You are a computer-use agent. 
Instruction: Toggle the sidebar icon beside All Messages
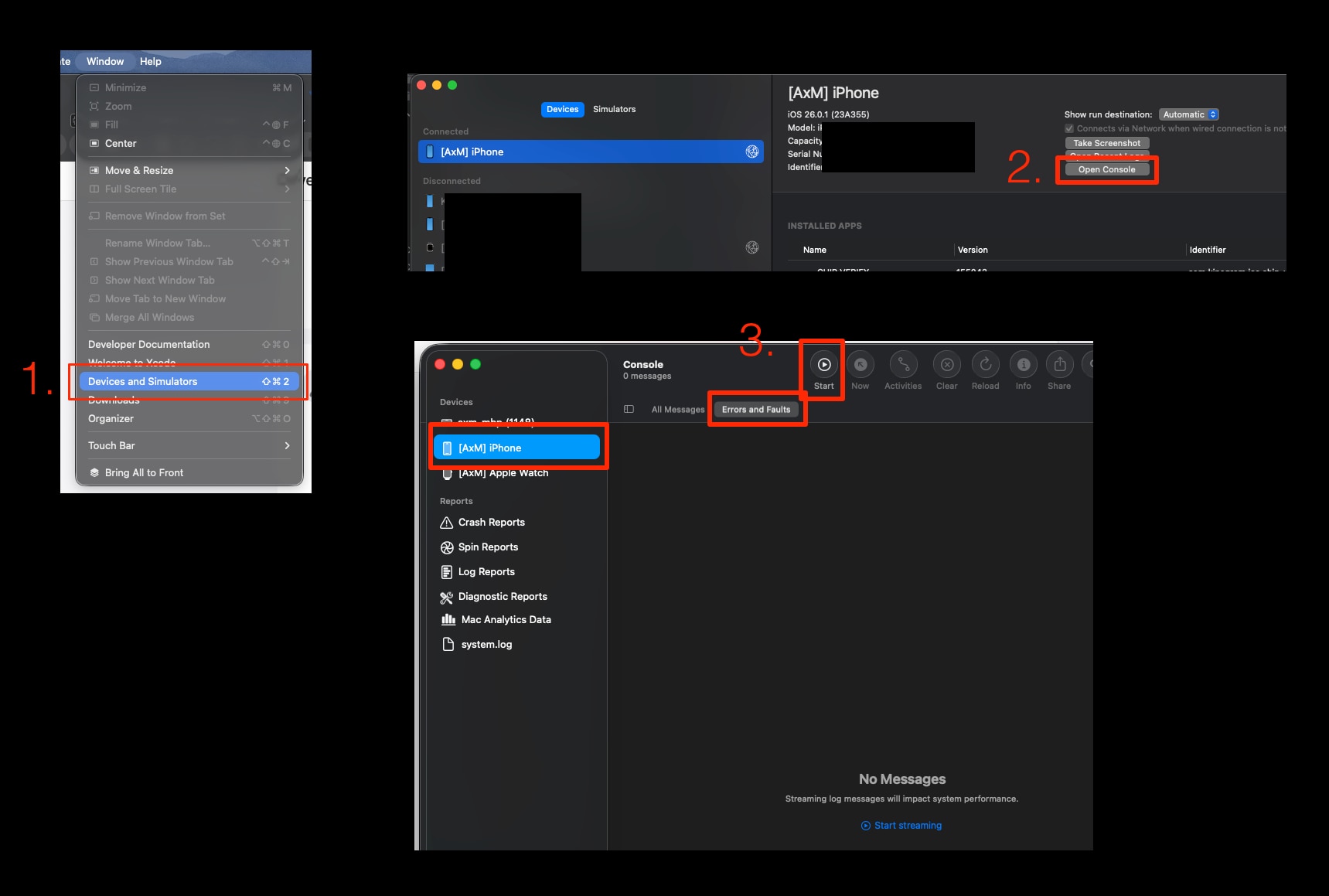pyautogui.click(x=629, y=410)
